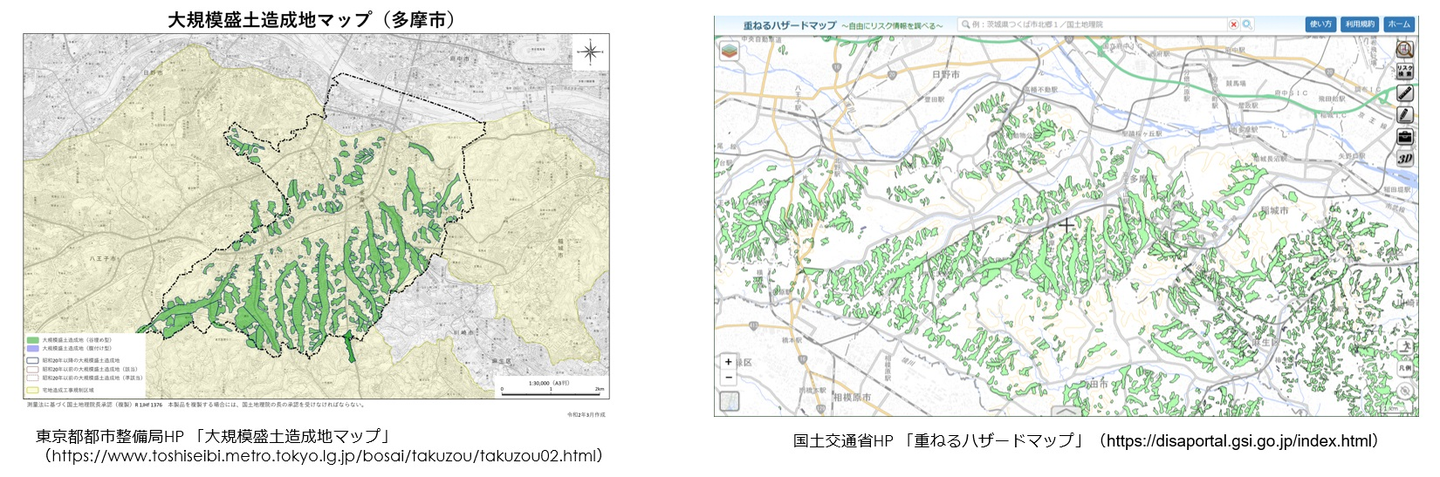Click the blue 腹付け型 legend swatch
This screenshot has width=1440, height=477.
coord(35,349)
